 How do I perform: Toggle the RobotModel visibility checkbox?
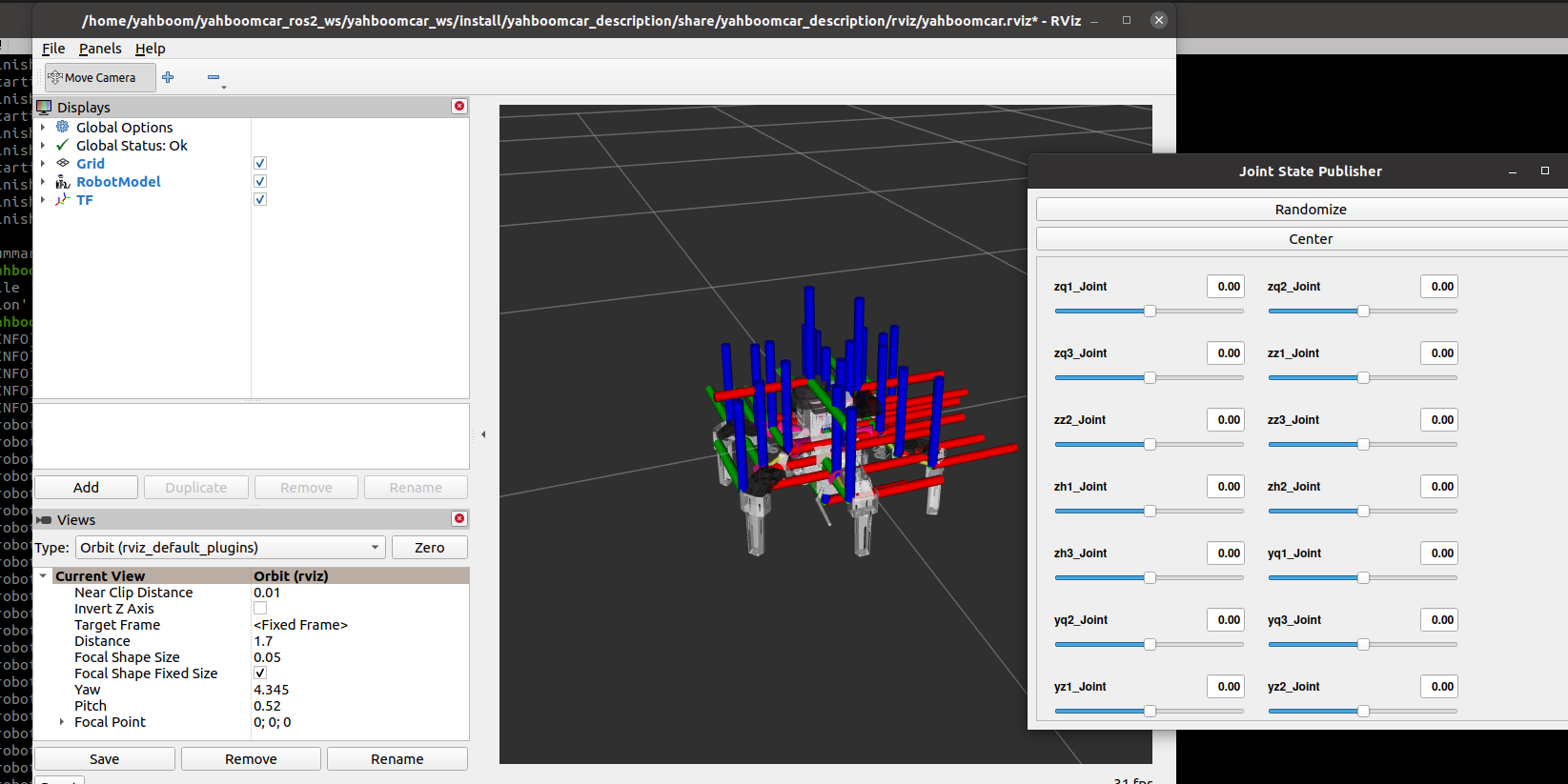click(x=260, y=182)
